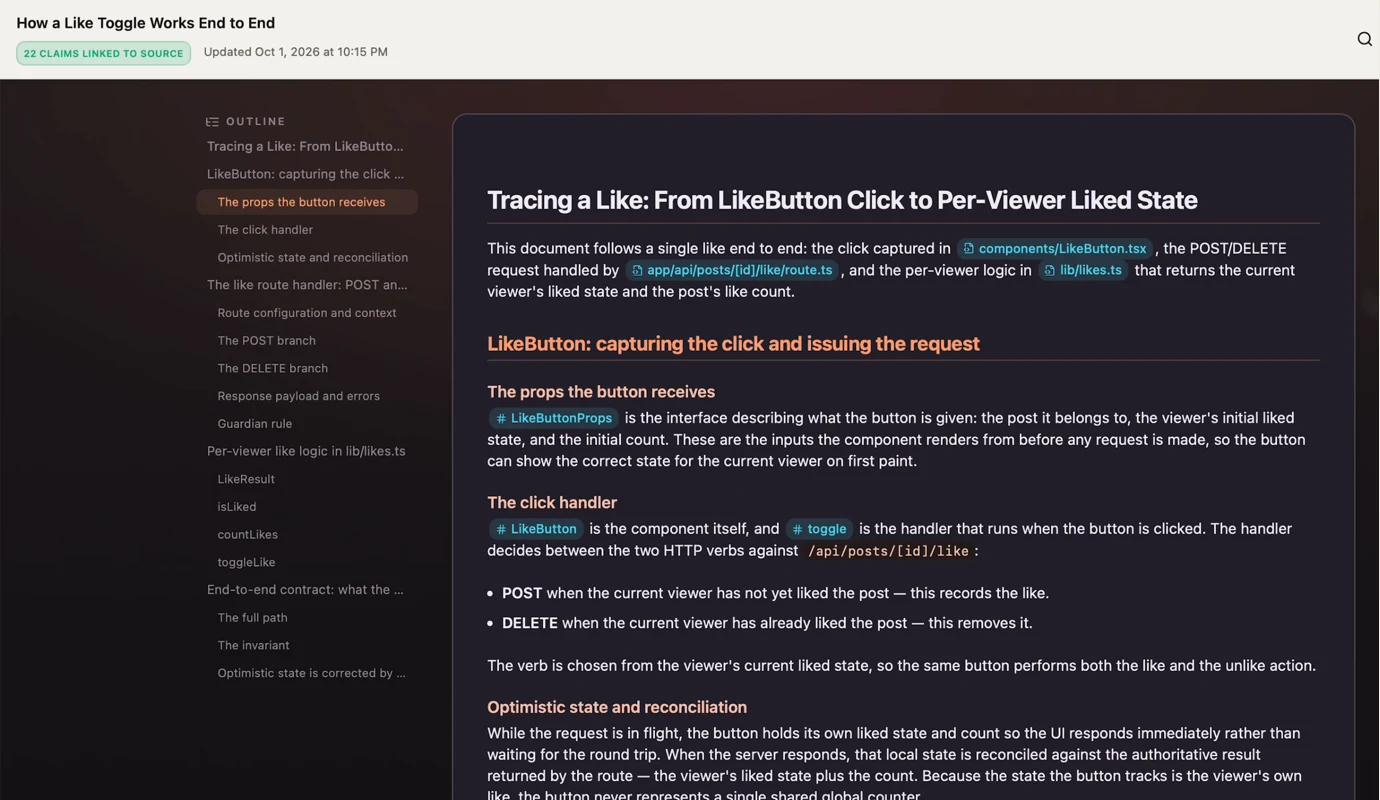The image size is (1380, 800).
Task: Open the lib/likes.ts file chip
Action: (x=1082, y=270)
